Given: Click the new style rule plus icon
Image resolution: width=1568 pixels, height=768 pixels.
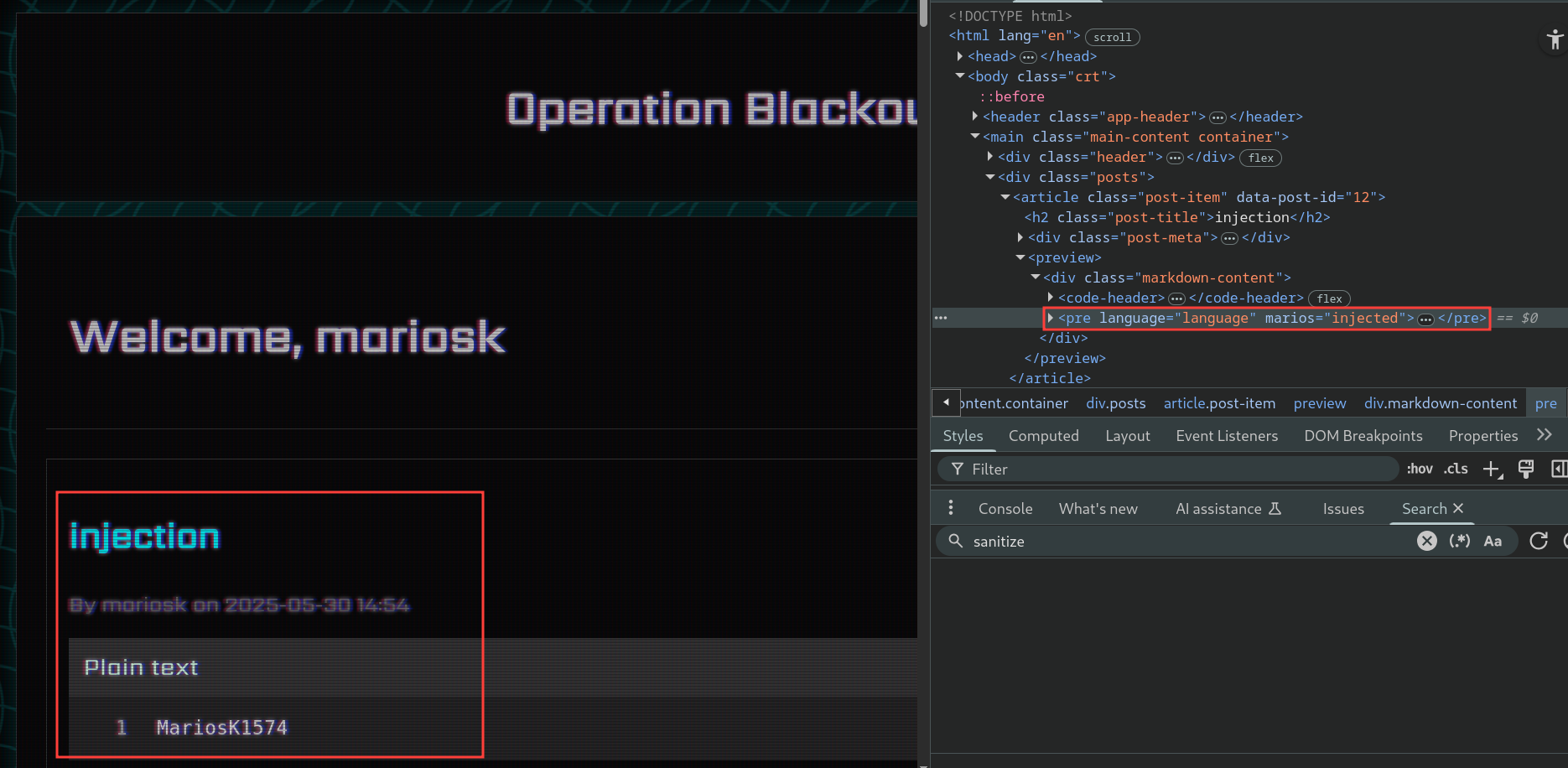Looking at the screenshot, I should 1492,470.
